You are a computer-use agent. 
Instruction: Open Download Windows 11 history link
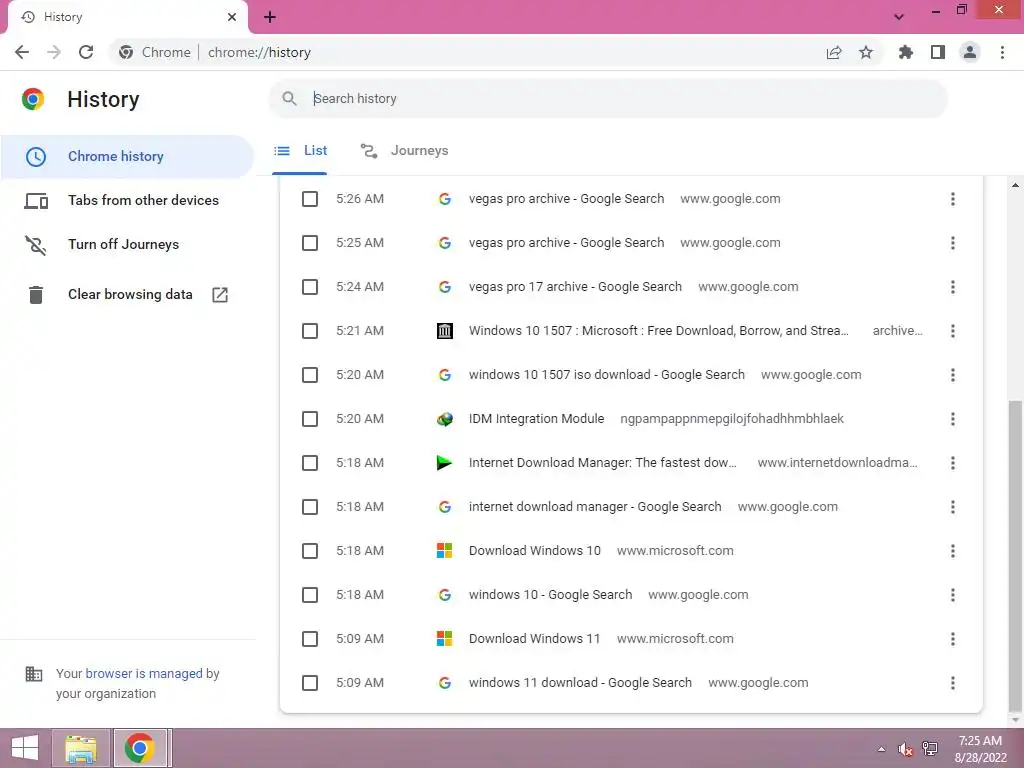pos(534,639)
